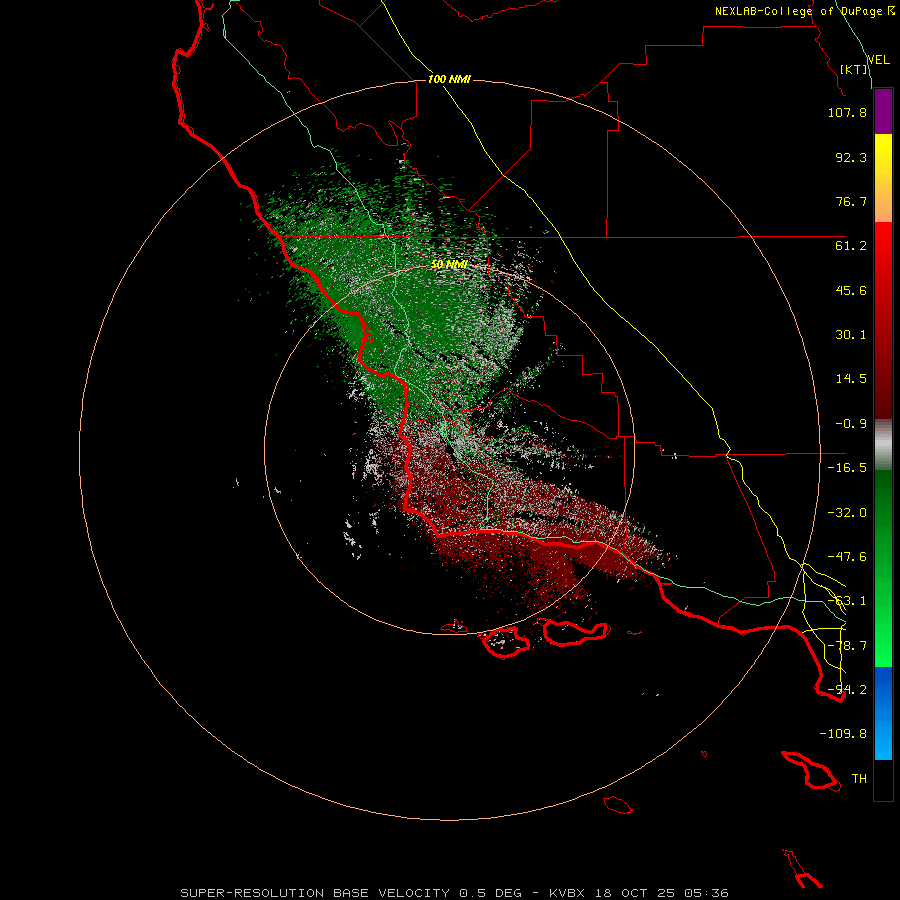Select the 76.7 velocity scale value
Screen dimensions: 900x900
851,201
